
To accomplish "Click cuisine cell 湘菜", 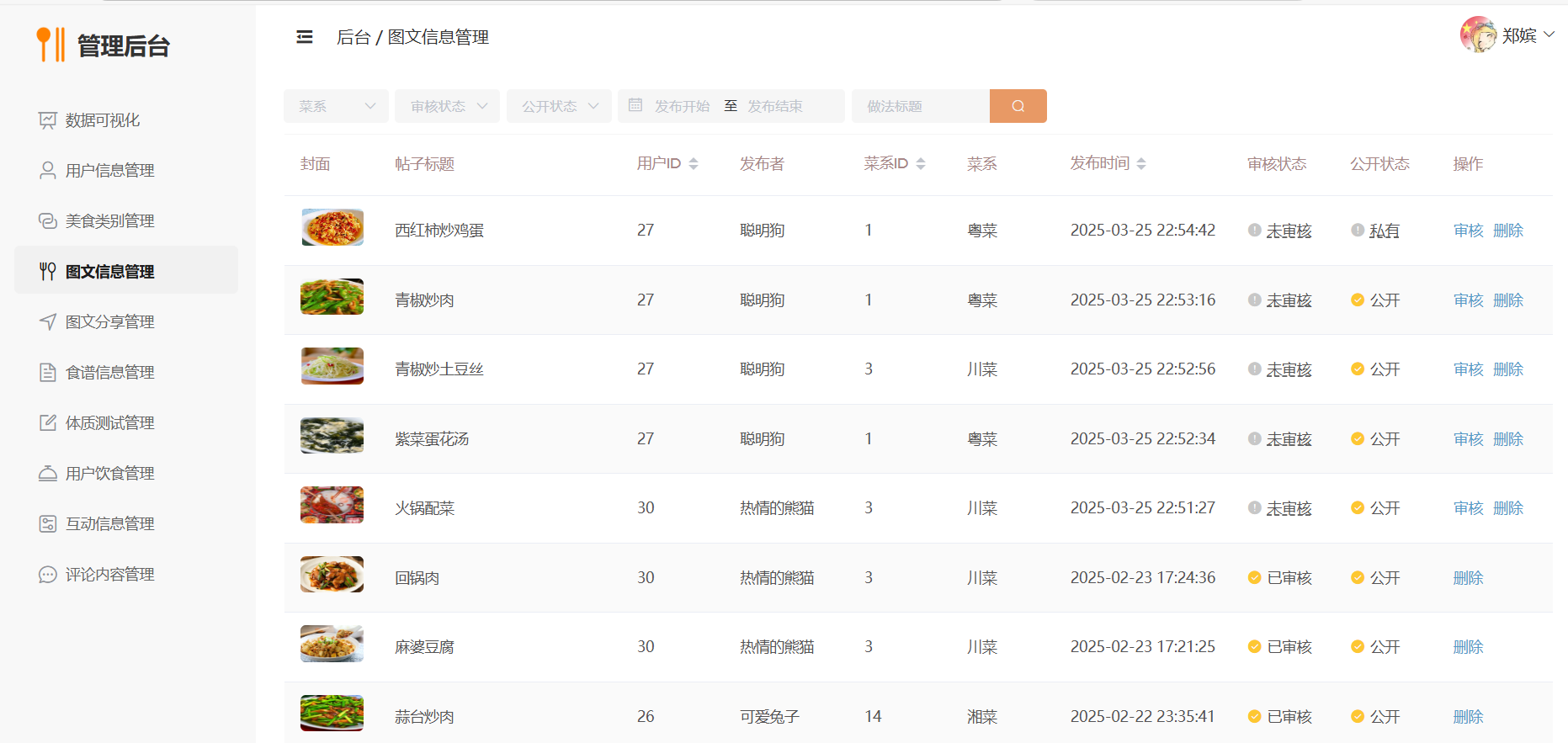I will point(982,717).
